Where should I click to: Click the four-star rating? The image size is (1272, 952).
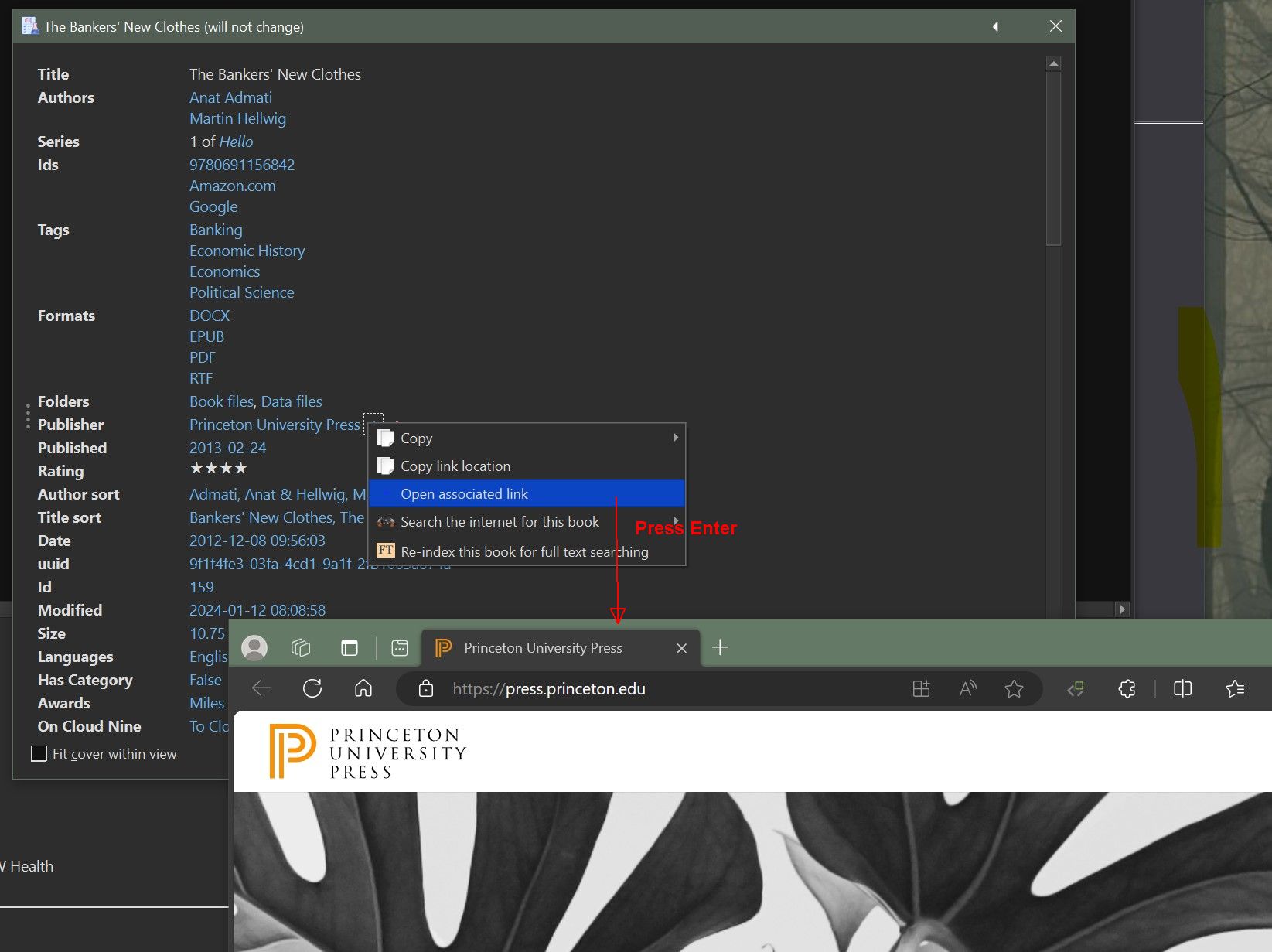pos(218,469)
